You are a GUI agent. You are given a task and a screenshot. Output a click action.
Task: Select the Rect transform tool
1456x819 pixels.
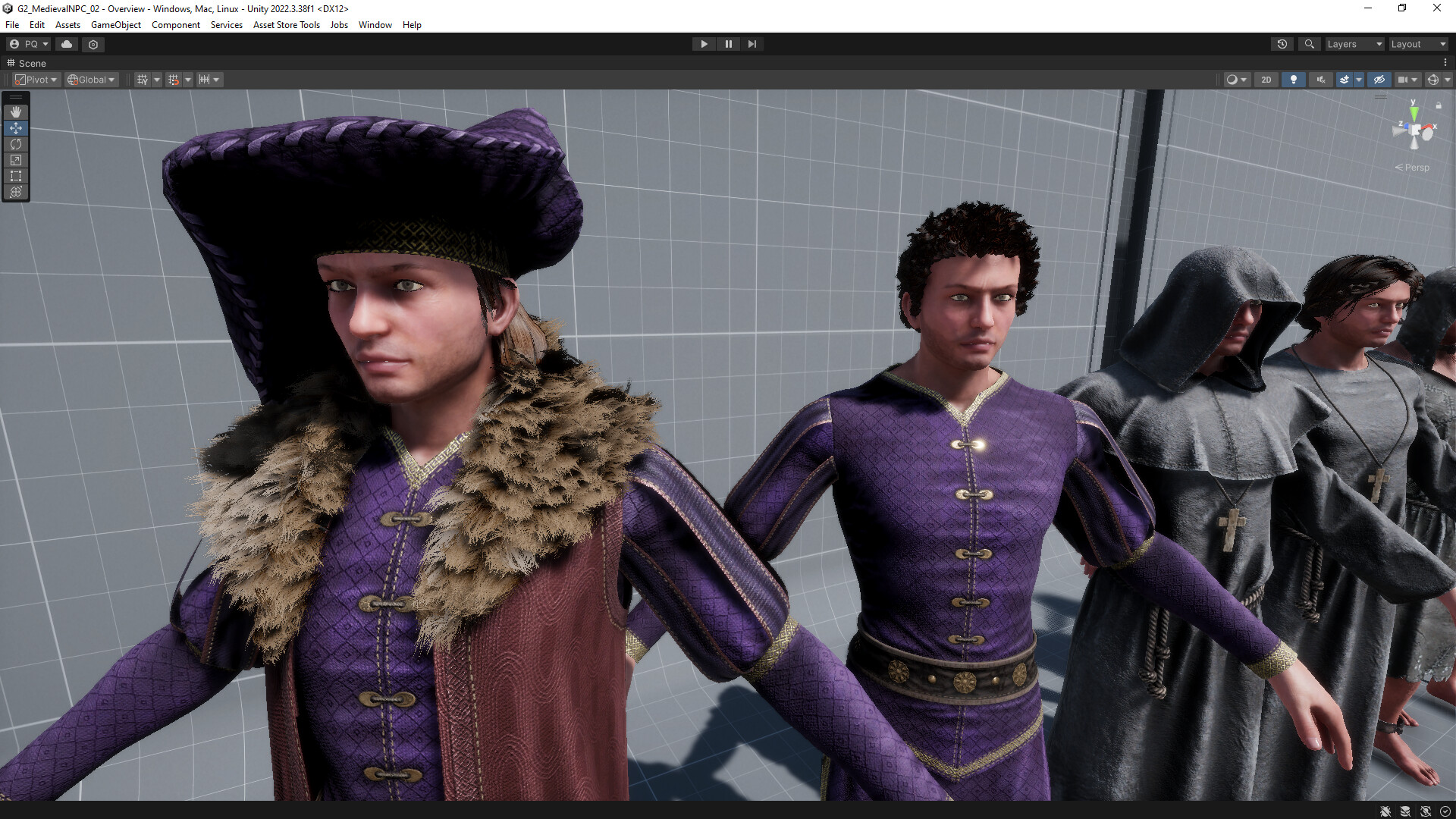click(x=16, y=176)
